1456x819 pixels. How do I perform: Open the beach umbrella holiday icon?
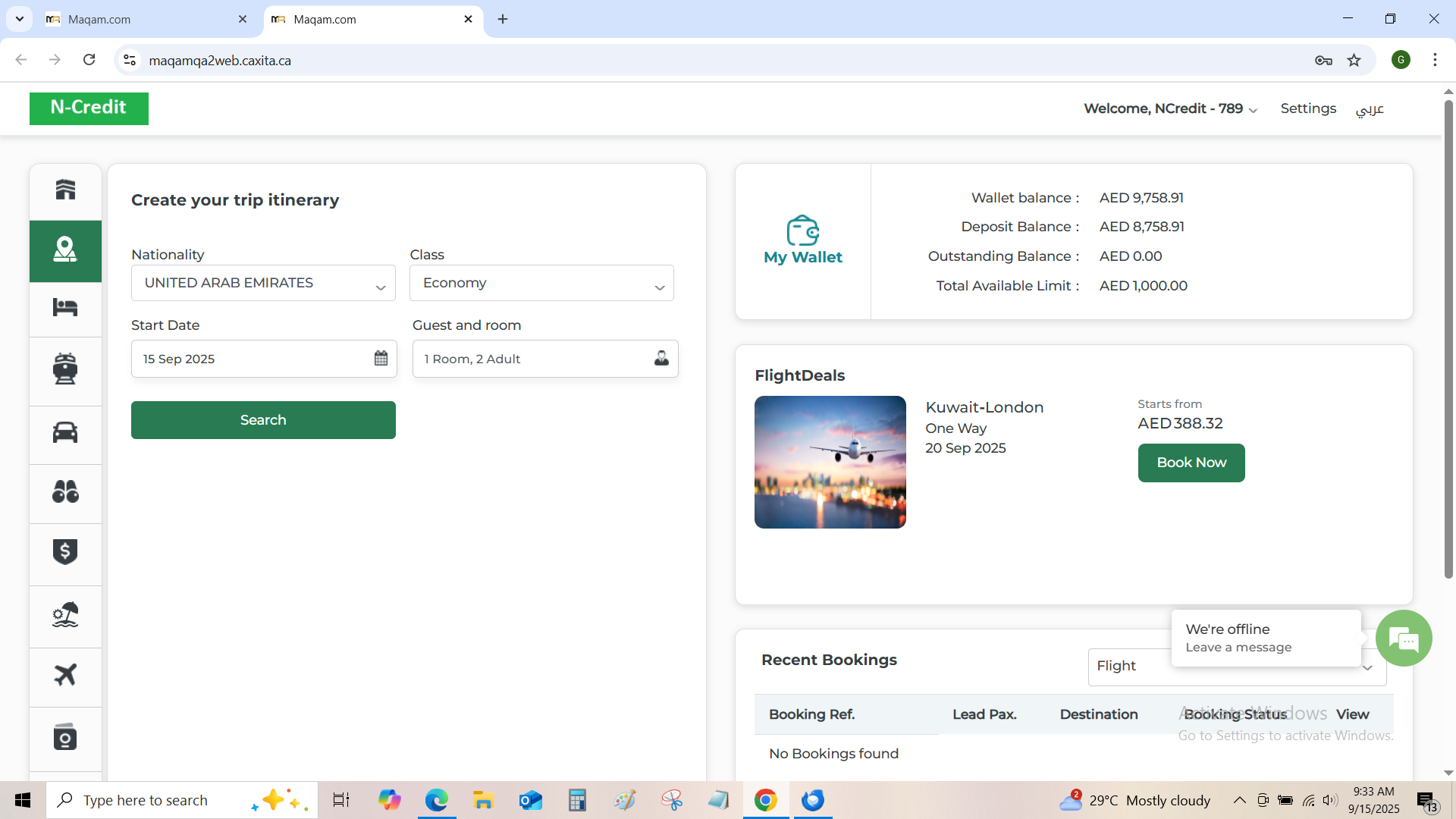click(65, 614)
